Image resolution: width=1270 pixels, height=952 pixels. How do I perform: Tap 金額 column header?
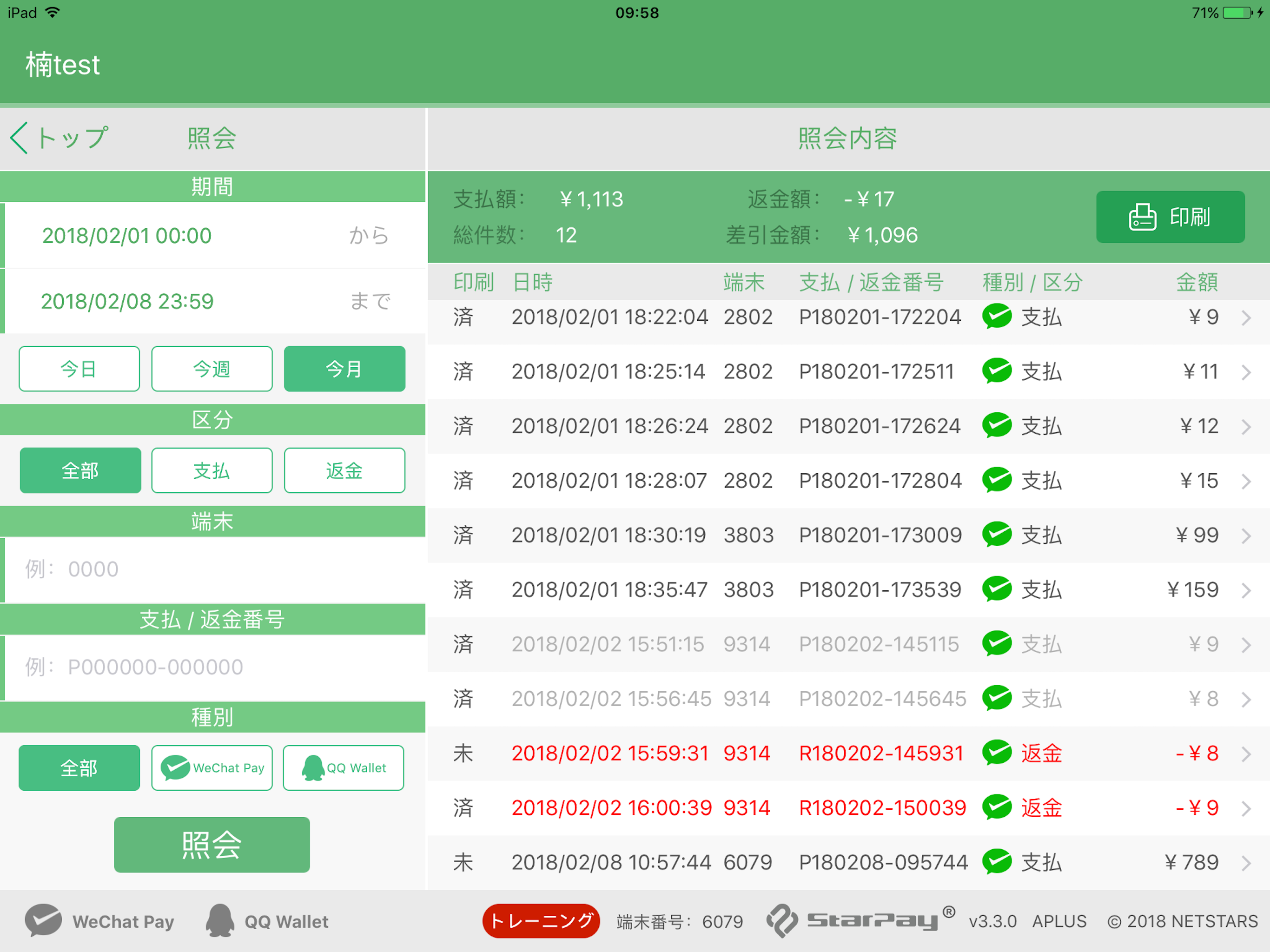tap(1197, 282)
